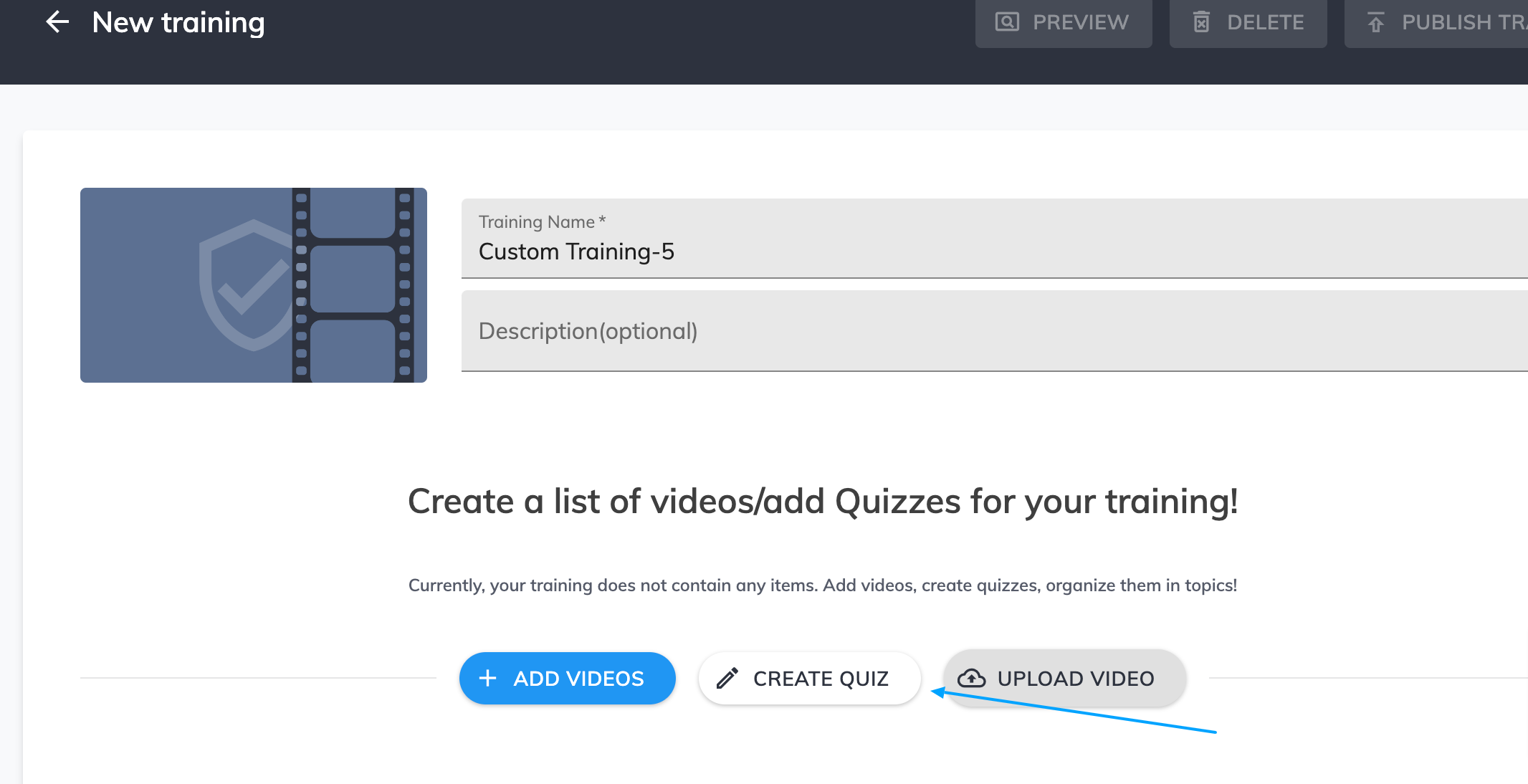The width and height of the screenshot is (1528, 784).
Task: Click the 'Currently, your training' helper text
Action: pos(823,585)
